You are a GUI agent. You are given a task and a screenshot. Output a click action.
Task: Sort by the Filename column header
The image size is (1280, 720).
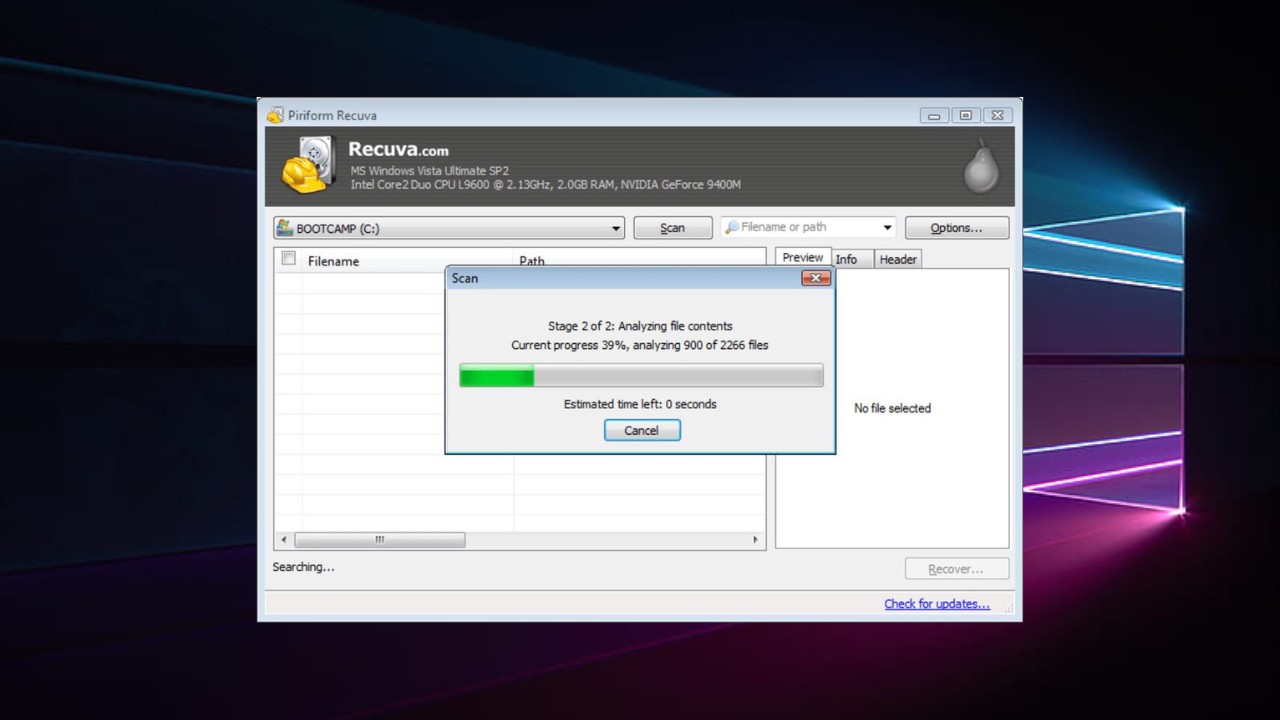coord(408,260)
